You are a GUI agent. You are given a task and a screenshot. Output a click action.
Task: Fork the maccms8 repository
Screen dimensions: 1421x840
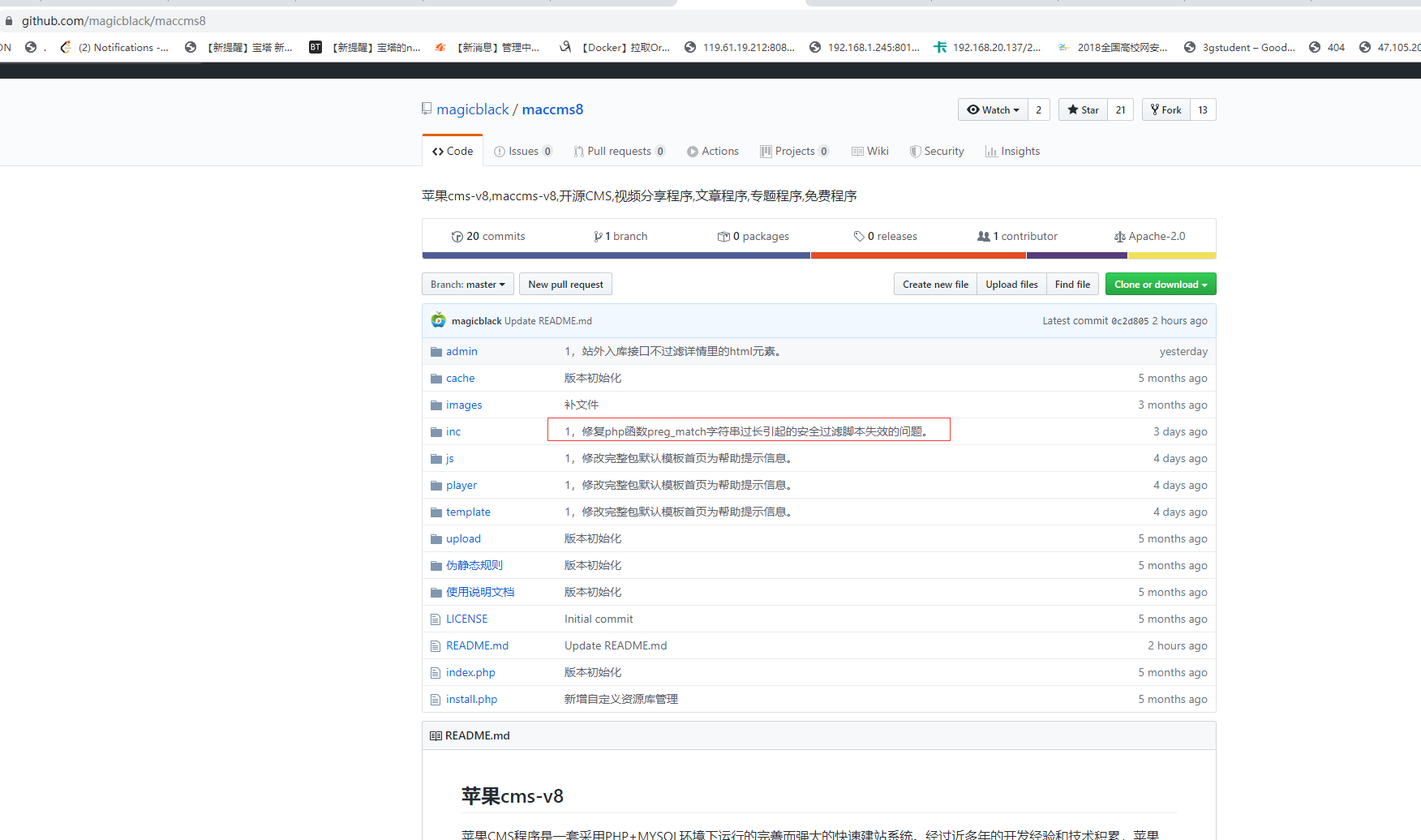point(1166,109)
